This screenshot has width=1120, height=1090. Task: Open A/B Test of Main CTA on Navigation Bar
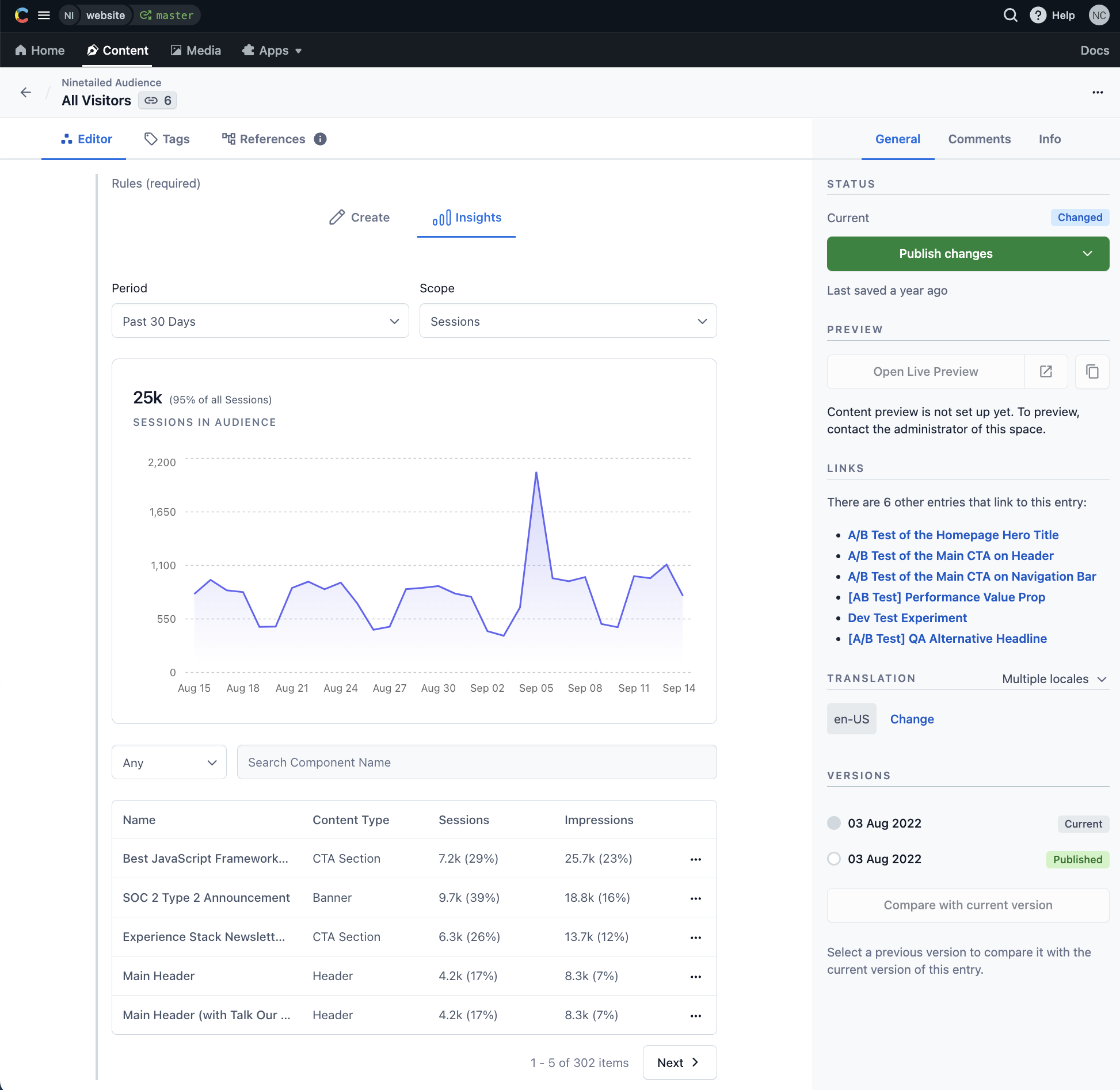972,577
